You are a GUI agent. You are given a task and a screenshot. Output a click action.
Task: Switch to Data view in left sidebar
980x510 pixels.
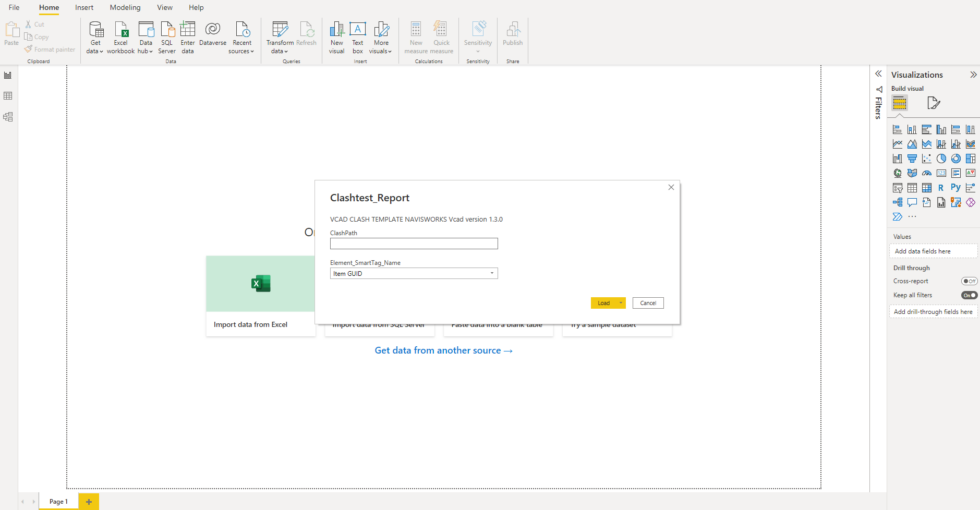pos(8,96)
